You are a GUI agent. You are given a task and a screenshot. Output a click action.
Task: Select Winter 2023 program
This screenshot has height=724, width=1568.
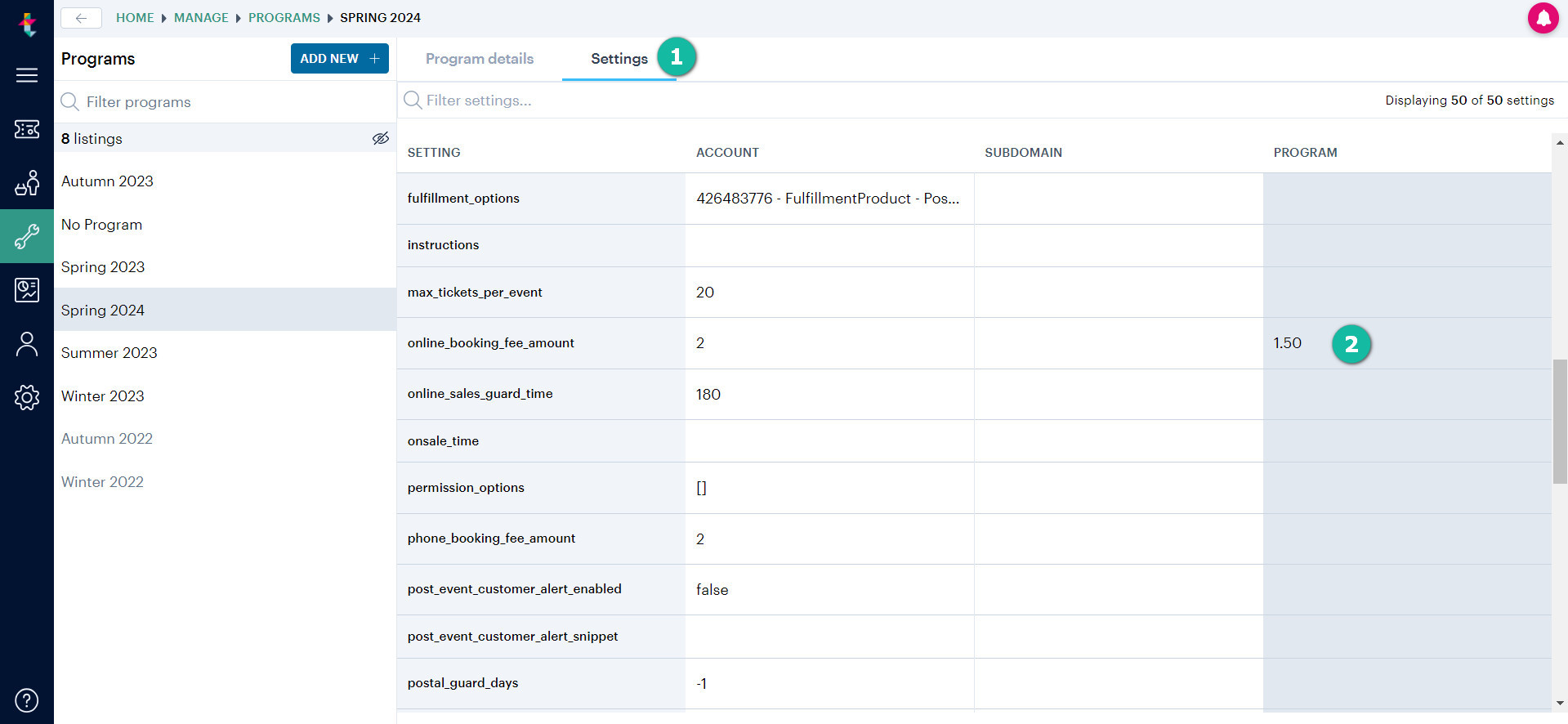[226, 396]
